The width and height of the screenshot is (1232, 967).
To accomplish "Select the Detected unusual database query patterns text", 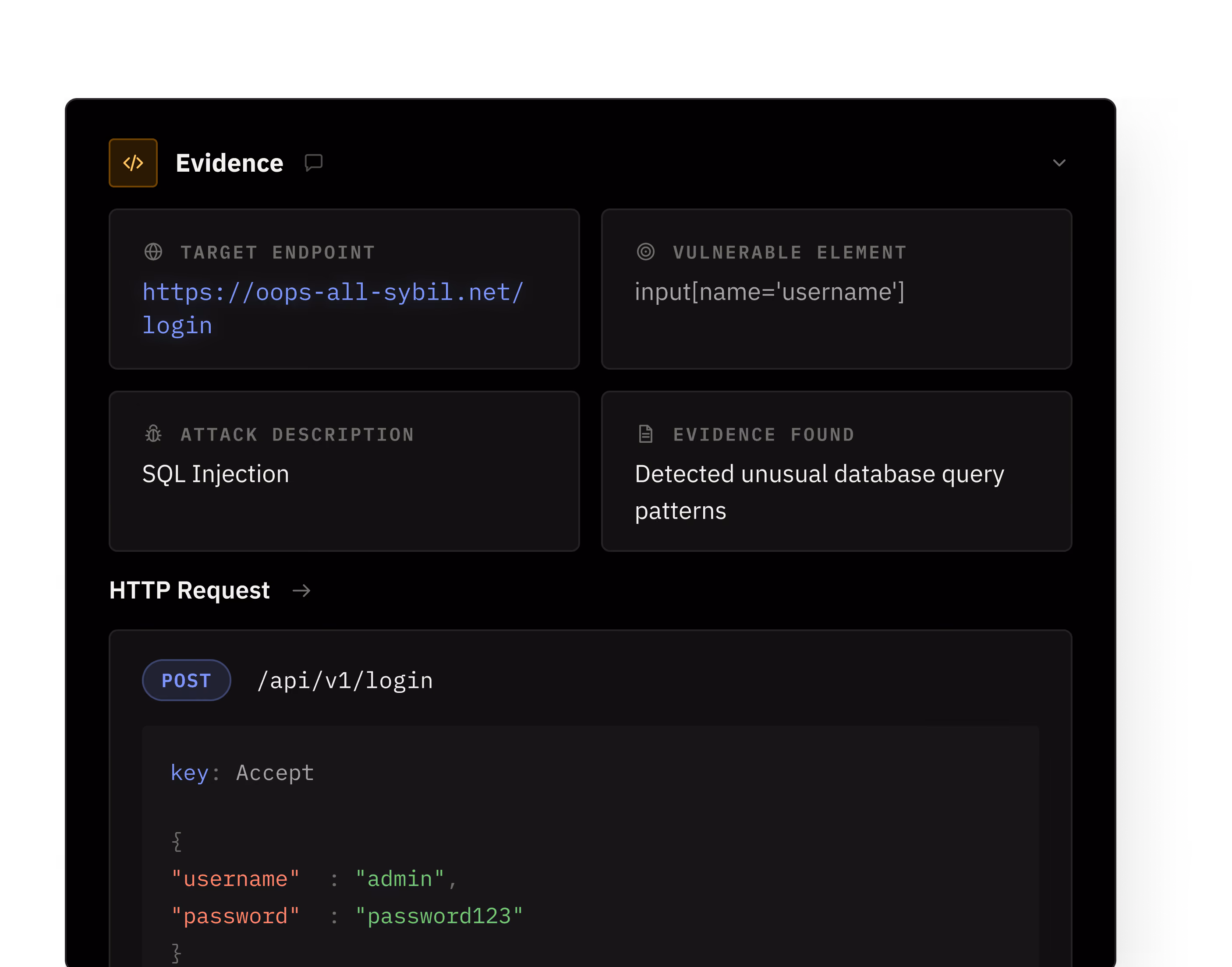I will 820,492.
